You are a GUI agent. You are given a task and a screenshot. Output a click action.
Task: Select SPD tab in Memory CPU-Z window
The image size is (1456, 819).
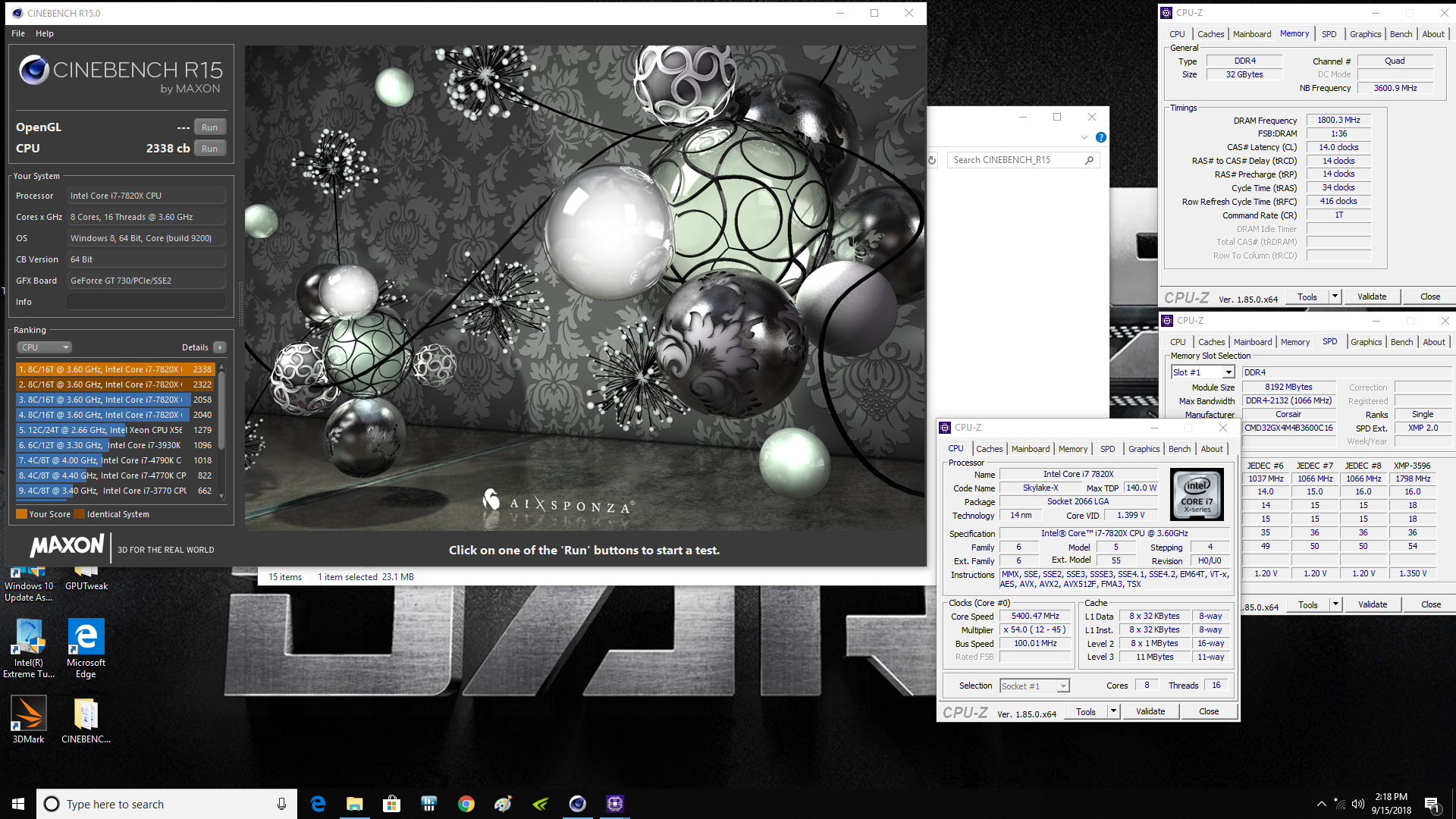(x=1329, y=34)
